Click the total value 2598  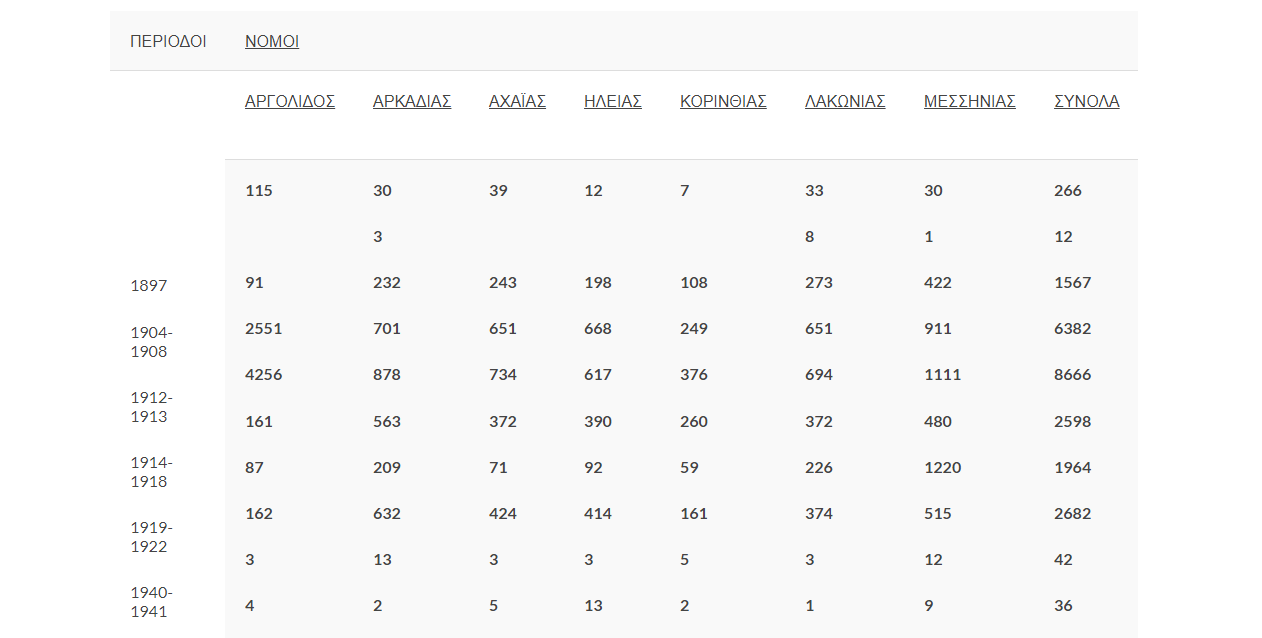tap(1073, 422)
